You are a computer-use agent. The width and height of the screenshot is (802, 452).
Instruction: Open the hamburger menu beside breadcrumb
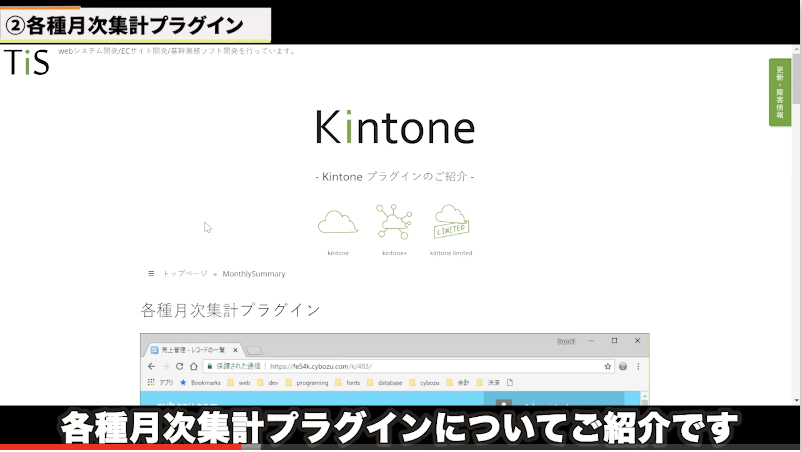click(x=151, y=273)
